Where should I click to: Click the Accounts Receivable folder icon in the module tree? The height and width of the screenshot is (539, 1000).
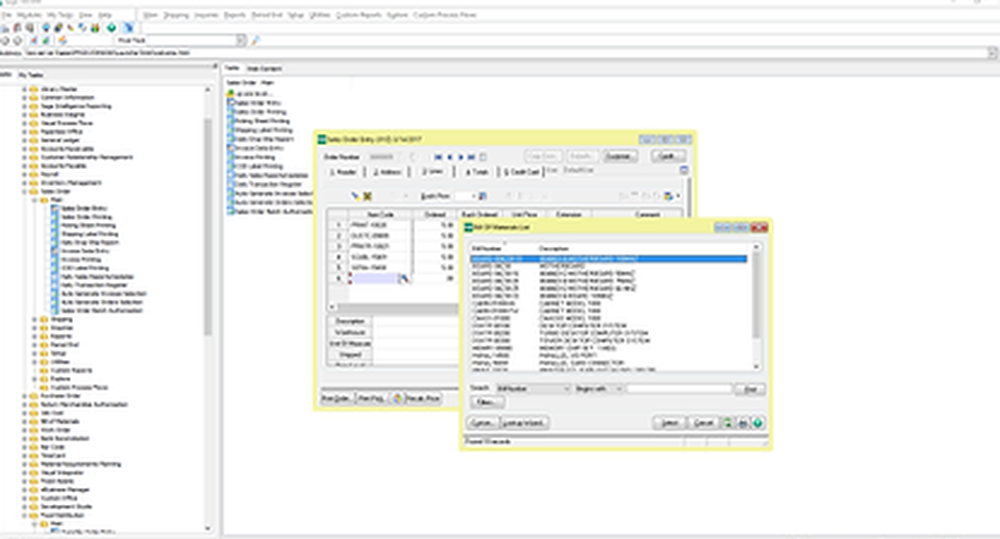click(34, 149)
